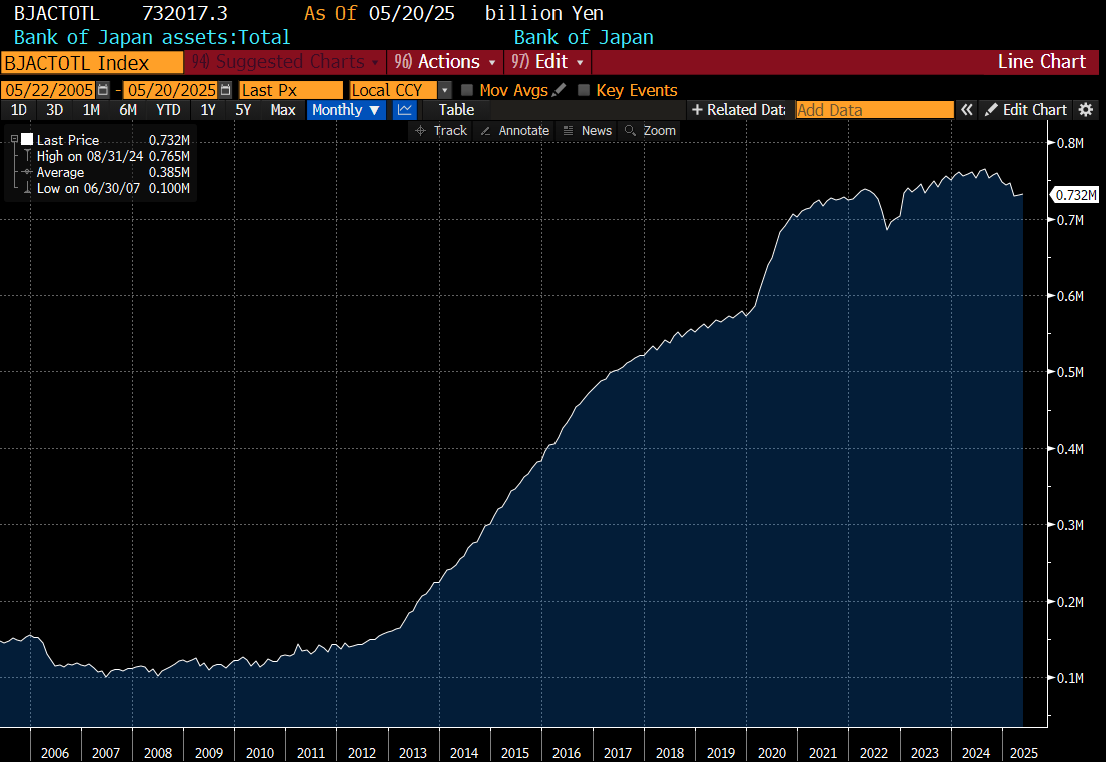The height and width of the screenshot is (762, 1106).
Task: Open the start date calendar picker
Action: 103,90
